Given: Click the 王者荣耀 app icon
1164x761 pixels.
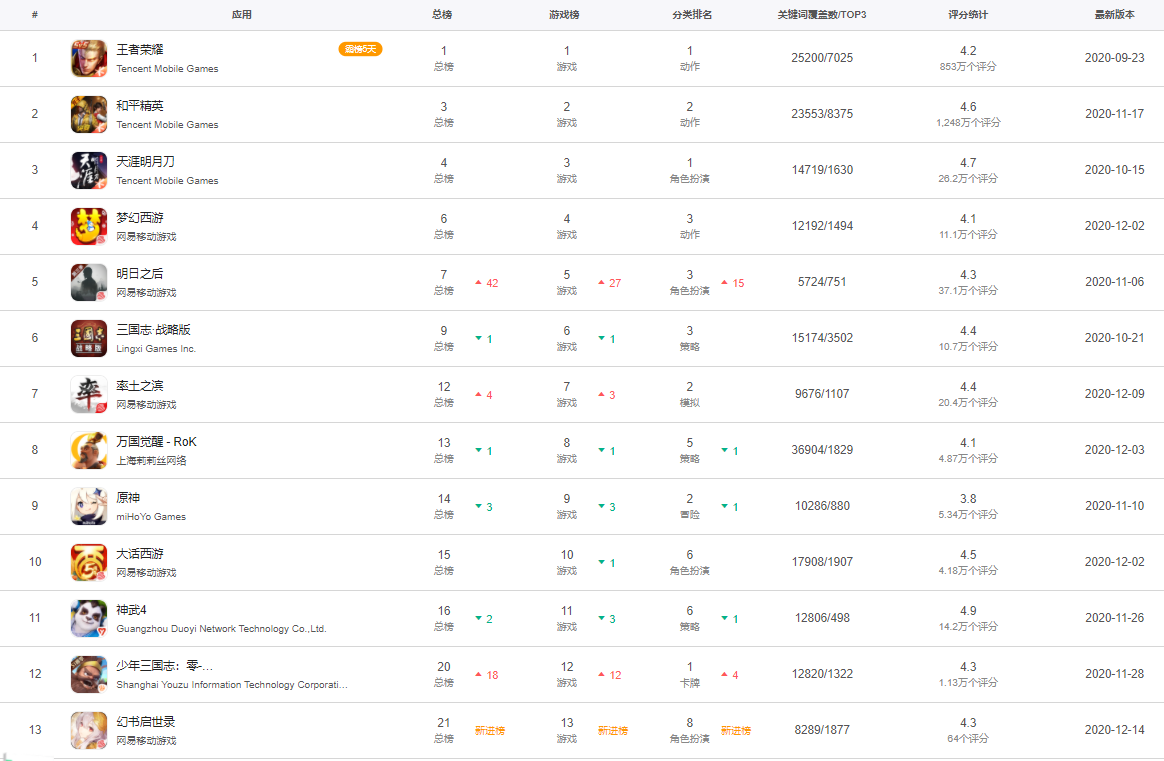Looking at the screenshot, I should (89, 58).
